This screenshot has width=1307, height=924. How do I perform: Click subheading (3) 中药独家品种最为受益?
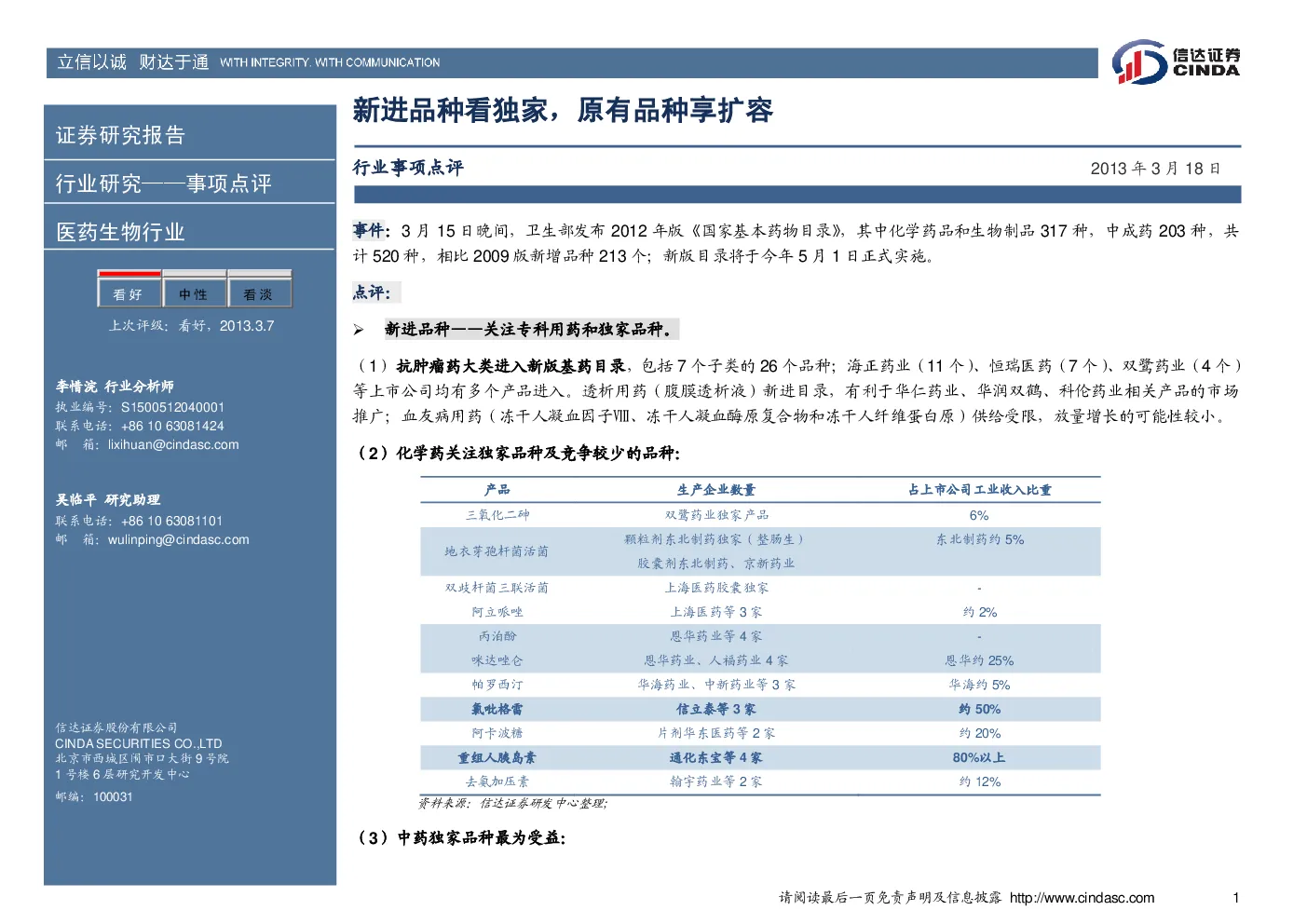point(460,838)
